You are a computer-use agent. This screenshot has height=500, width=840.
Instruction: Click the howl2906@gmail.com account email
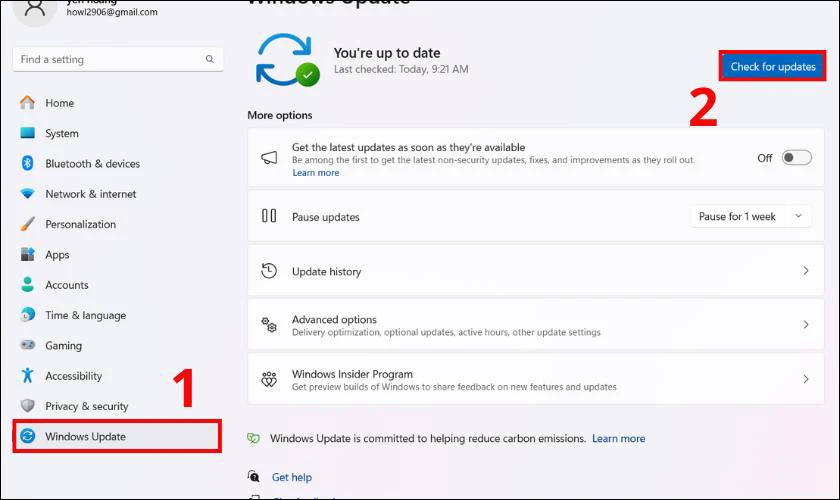(x=112, y=12)
